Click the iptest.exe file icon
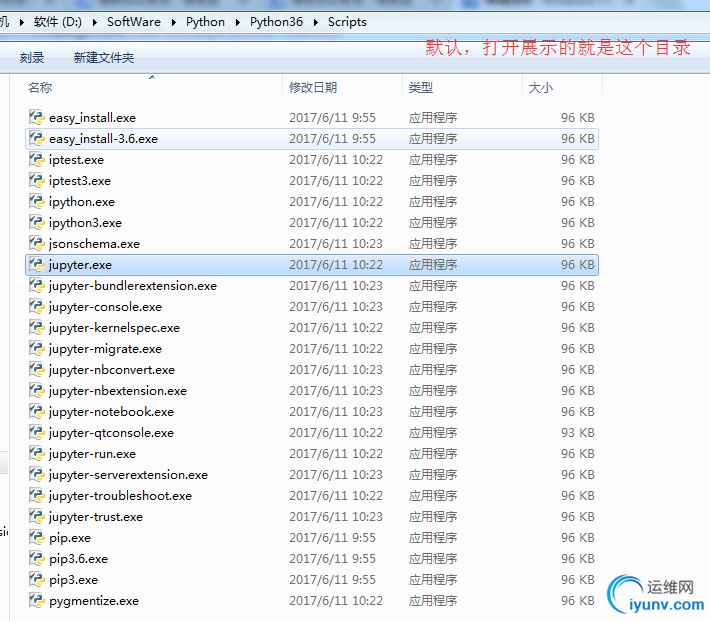 37,159
